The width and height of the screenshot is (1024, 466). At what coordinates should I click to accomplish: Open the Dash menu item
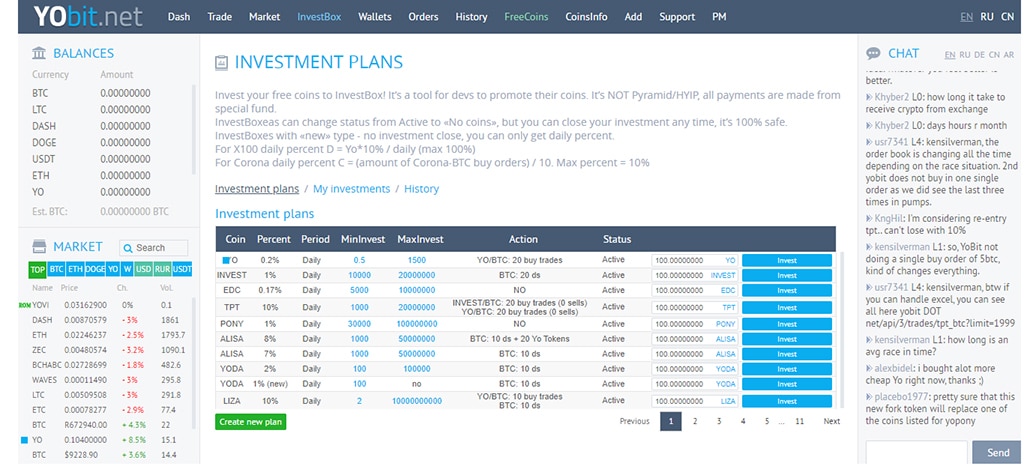pyautogui.click(x=179, y=17)
